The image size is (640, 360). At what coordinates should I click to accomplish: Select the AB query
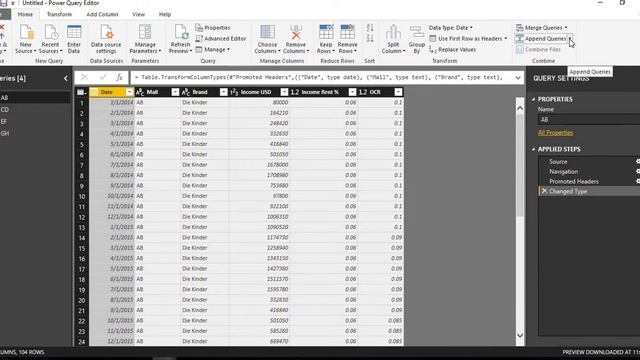click(35, 98)
